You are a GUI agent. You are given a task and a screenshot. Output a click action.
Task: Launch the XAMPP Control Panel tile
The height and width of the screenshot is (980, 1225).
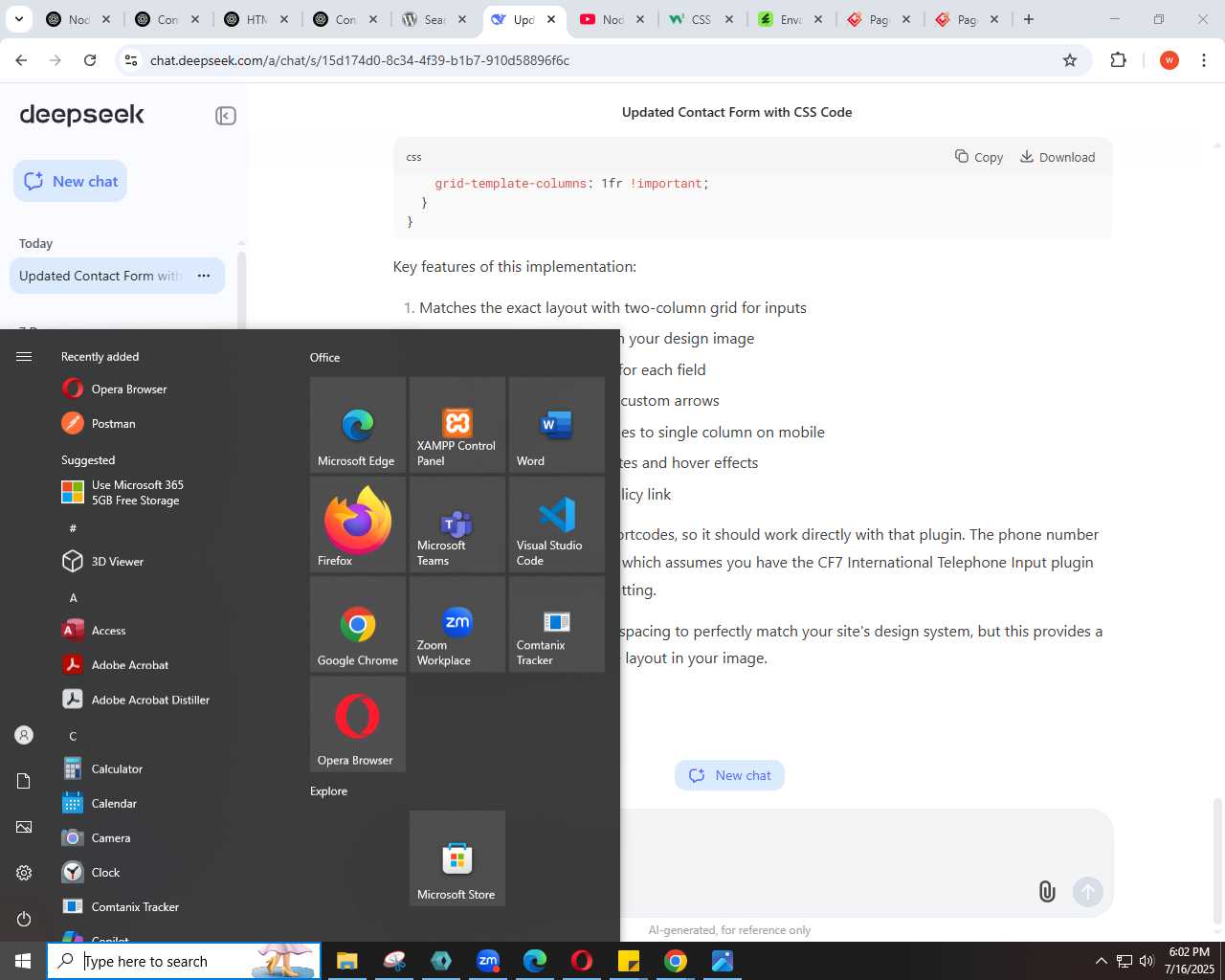click(x=457, y=425)
